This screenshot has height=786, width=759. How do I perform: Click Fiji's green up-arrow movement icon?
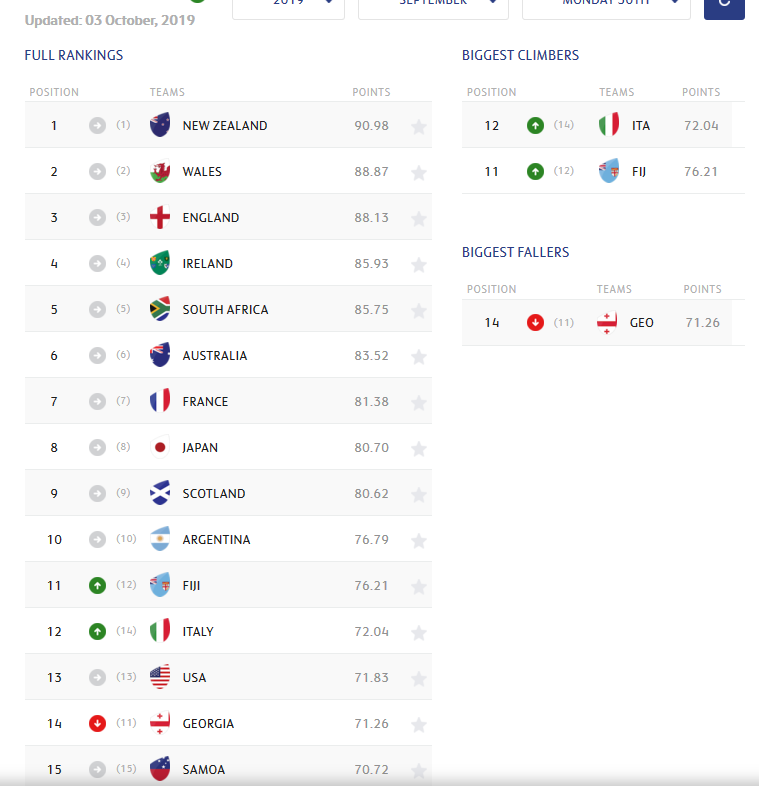97,585
